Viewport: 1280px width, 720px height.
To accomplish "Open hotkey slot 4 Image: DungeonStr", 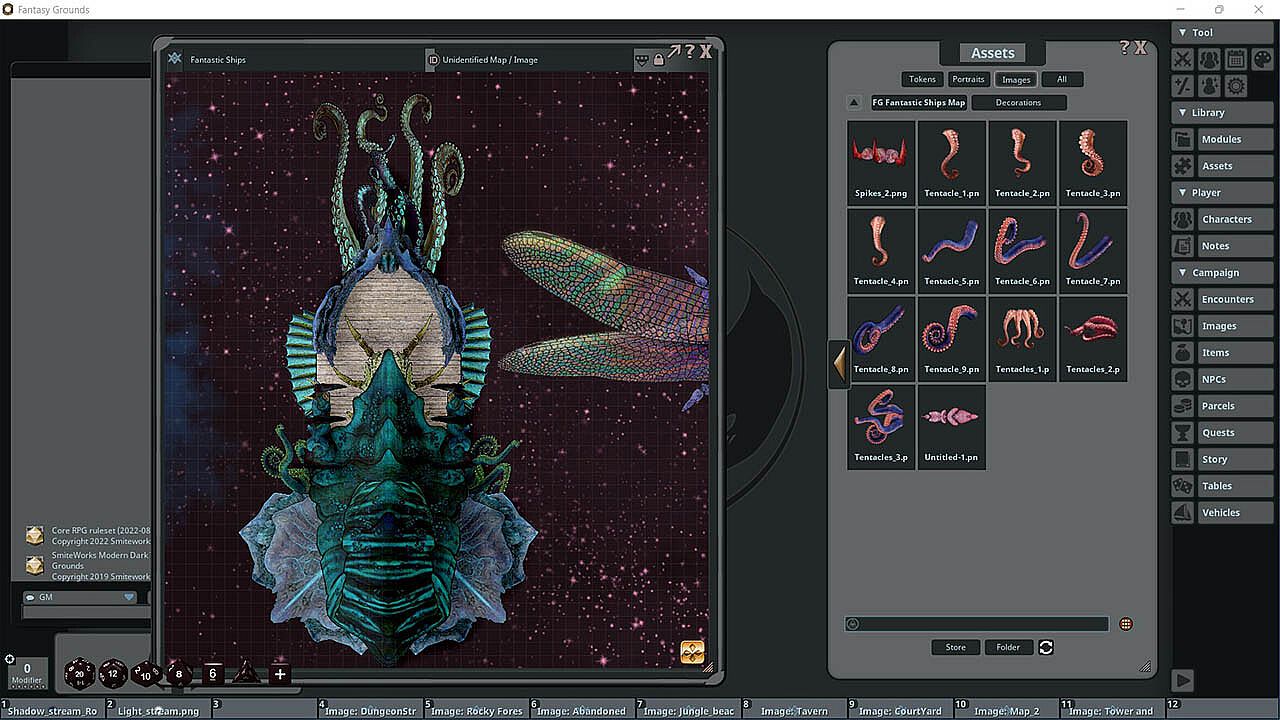I will (369, 709).
